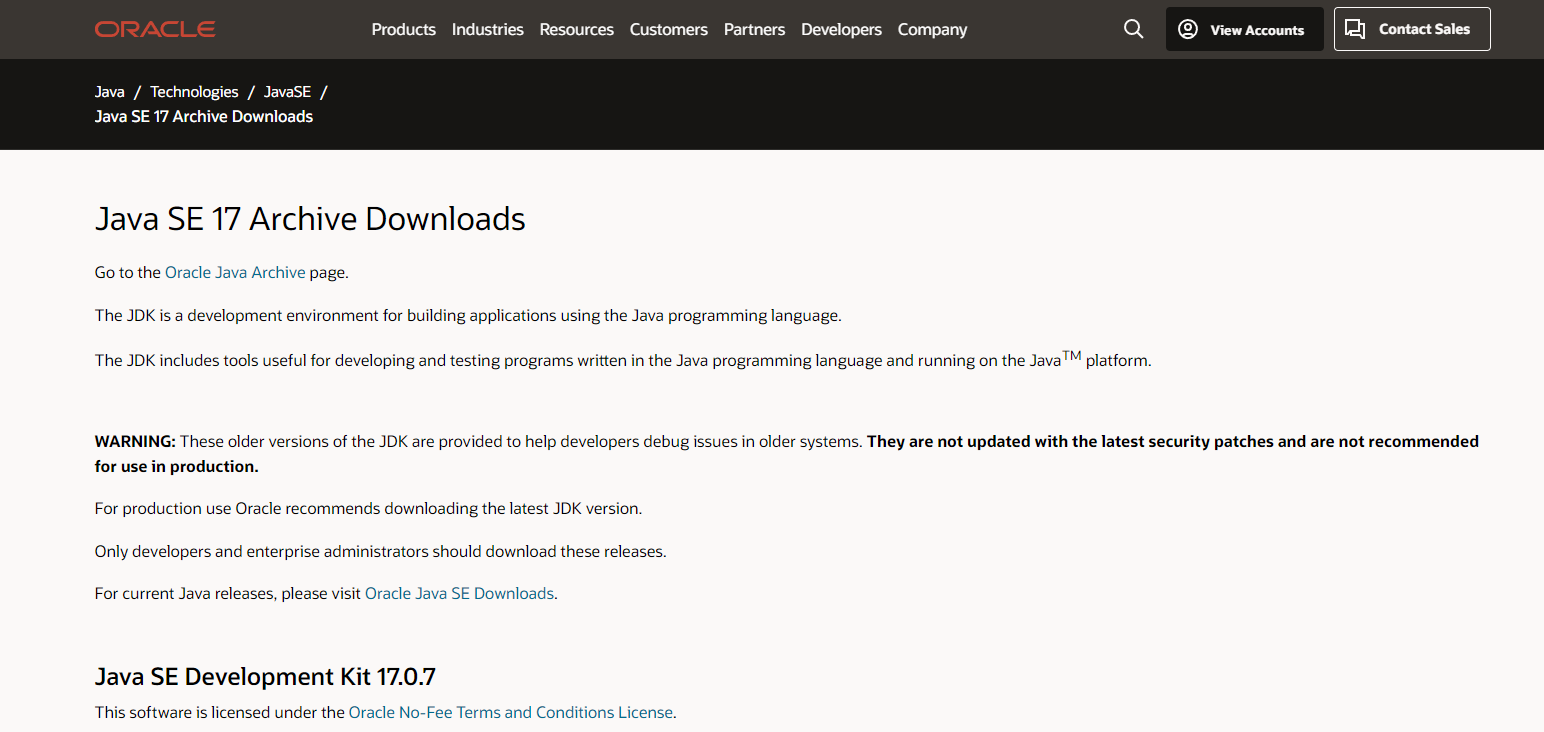Expand the Partners menu
Viewport: 1544px width, 732px height.
click(754, 30)
